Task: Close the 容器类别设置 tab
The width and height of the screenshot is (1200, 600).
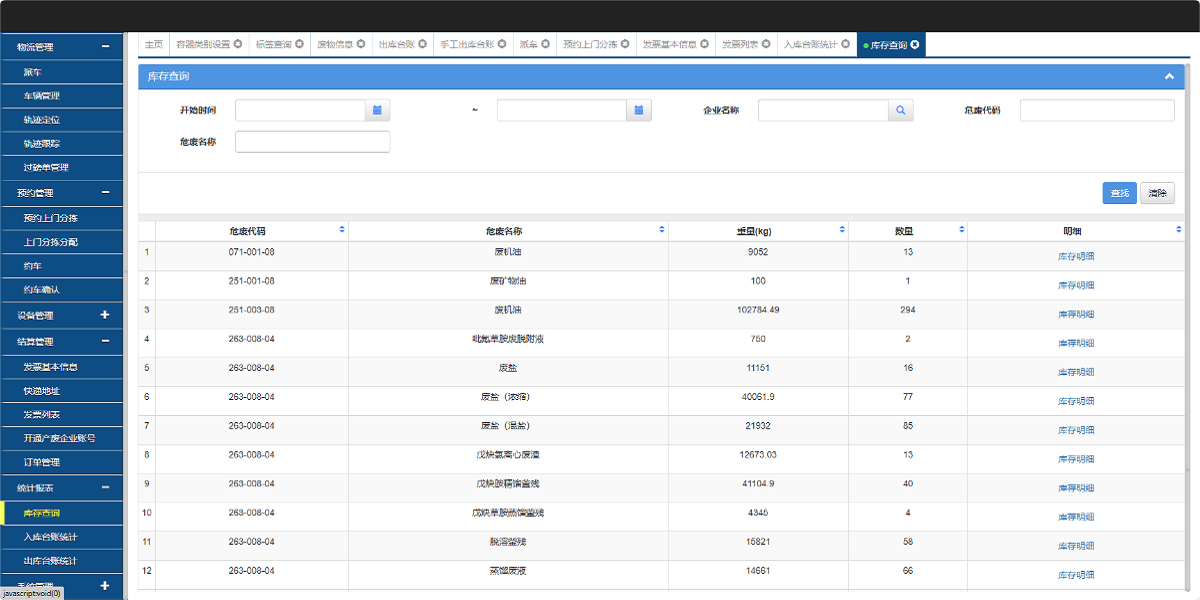Action: [237, 45]
